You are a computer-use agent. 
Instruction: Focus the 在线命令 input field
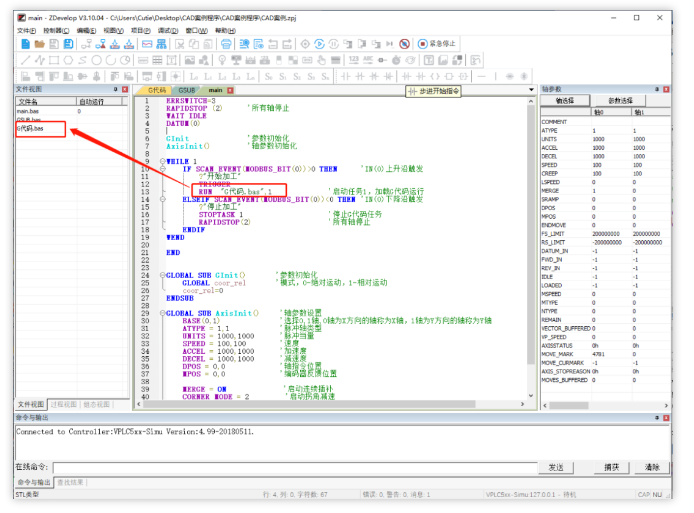(x=295, y=467)
